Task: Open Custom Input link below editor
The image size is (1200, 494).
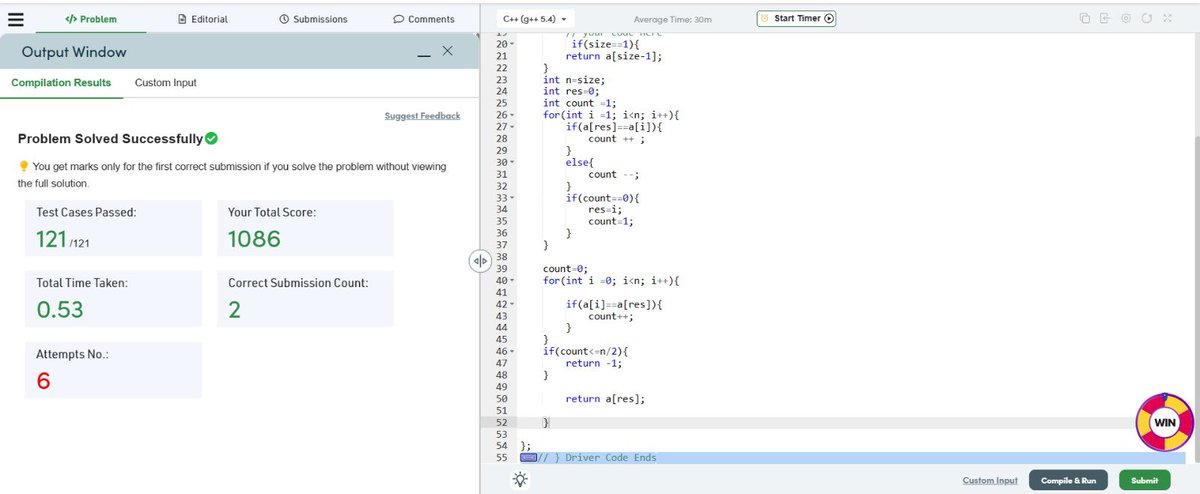Action: [x=990, y=480]
